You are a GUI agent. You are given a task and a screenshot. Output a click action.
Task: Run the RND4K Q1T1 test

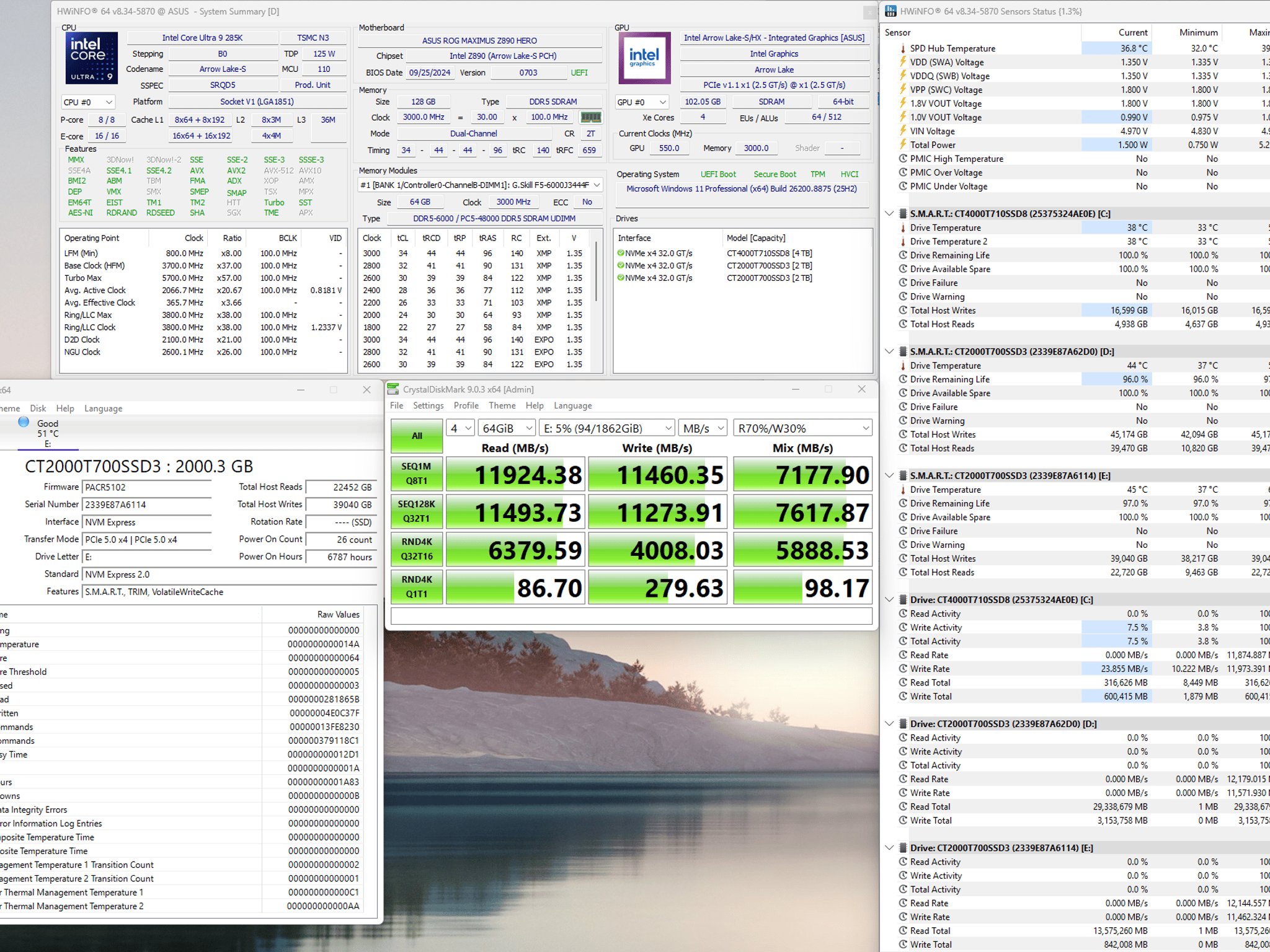417,588
